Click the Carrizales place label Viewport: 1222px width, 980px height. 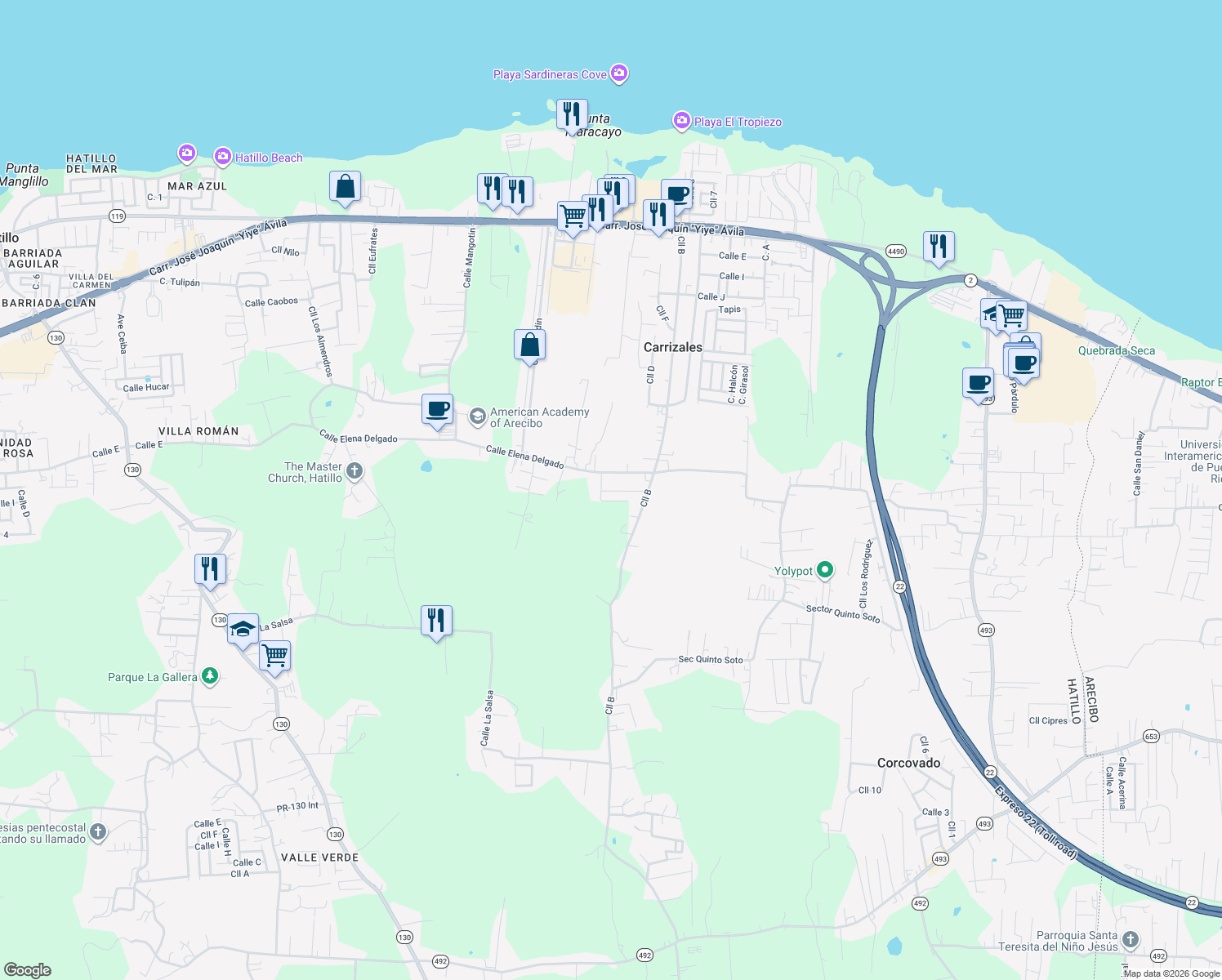[x=671, y=347]
